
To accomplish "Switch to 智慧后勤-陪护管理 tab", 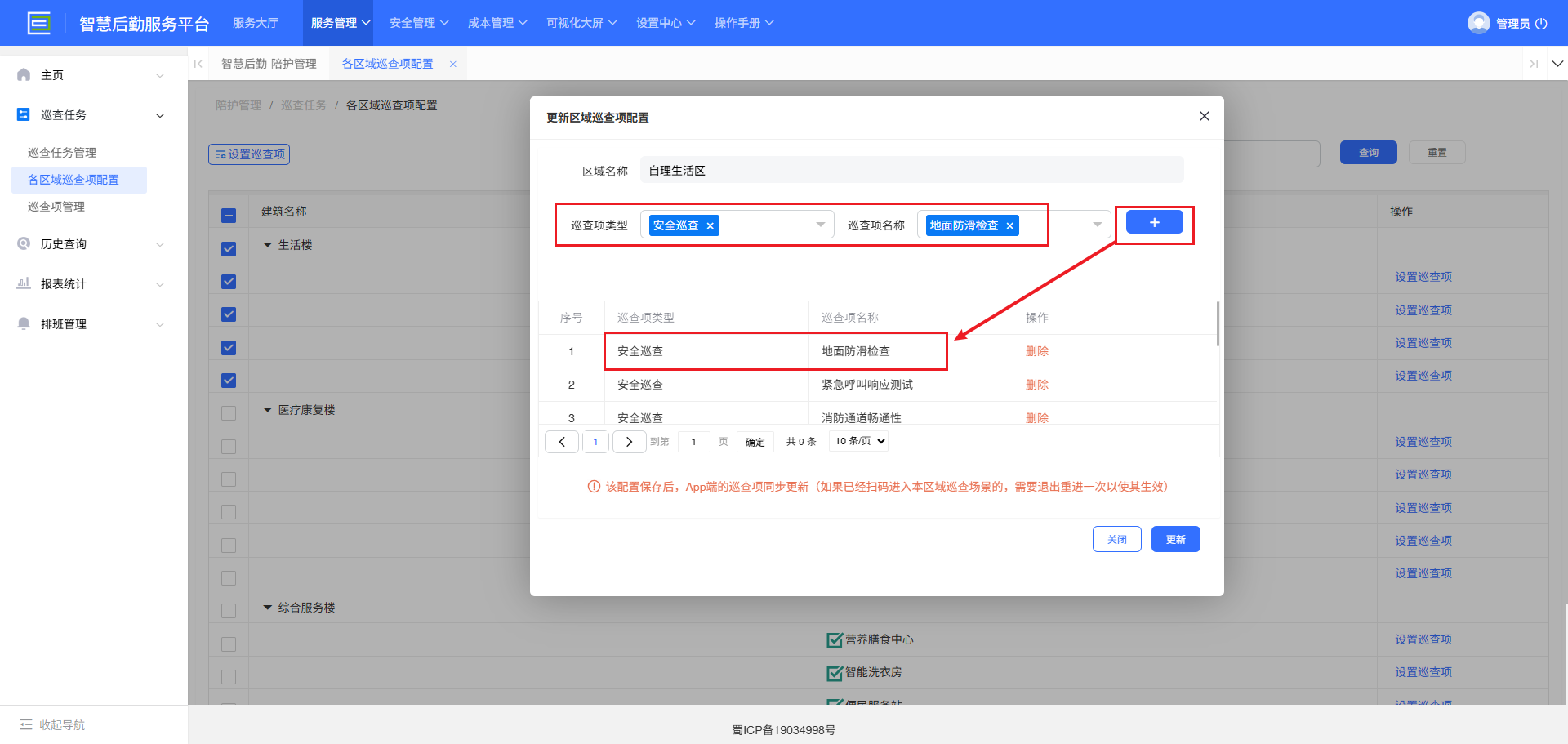I will point(269,64).
